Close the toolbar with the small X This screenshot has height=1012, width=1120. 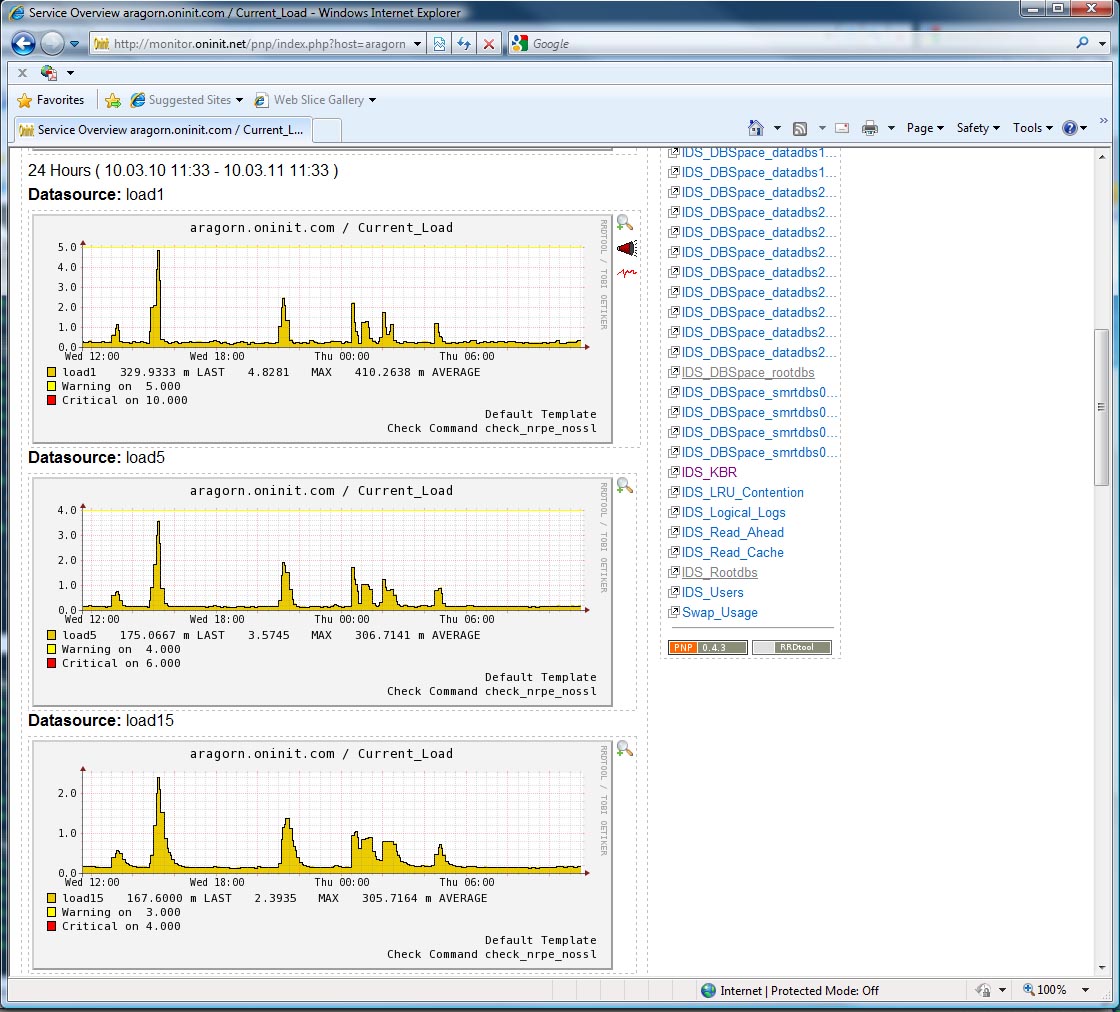[22, 72]
